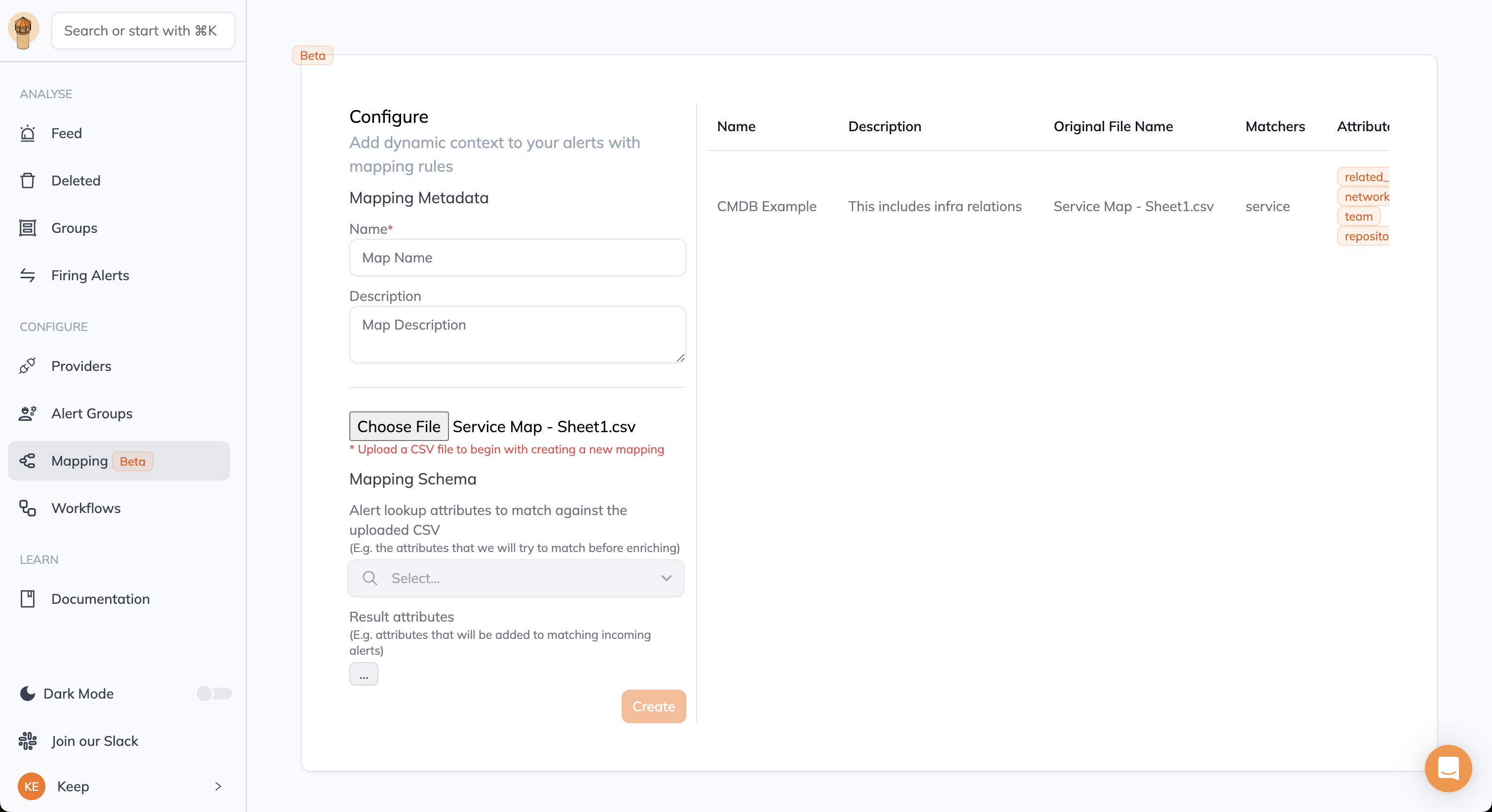Open the chat support bubble
1492x812 pixels.
[x=1448, y=769]
